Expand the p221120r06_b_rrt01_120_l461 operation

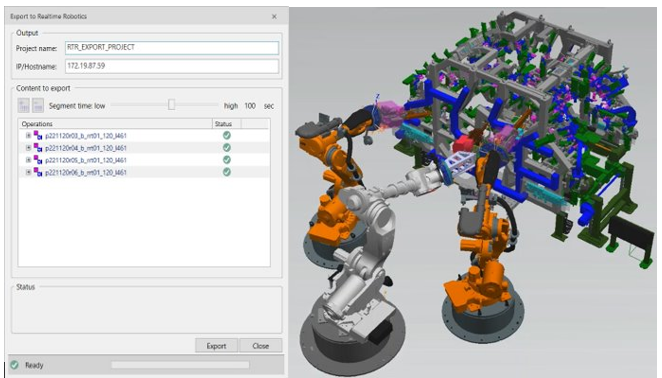coord(28,172)
